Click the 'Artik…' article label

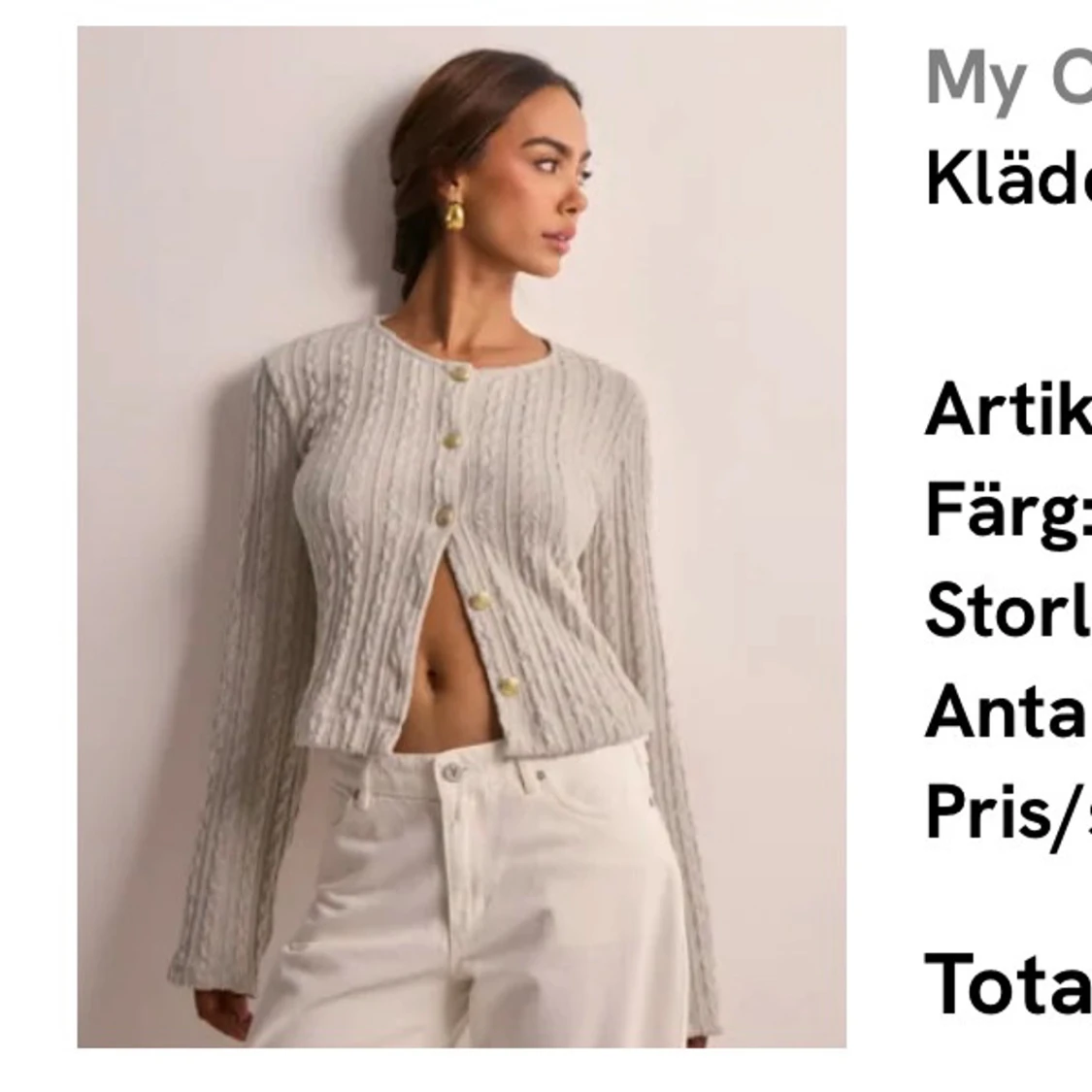(x=1009, y=410)
